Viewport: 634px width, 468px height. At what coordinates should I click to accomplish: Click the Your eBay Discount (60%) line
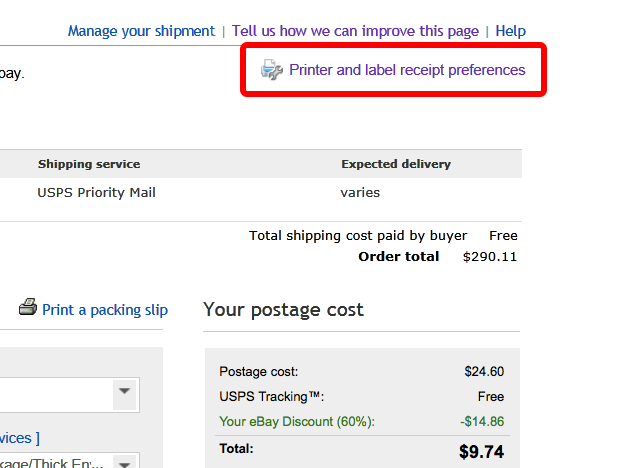tap(297, 421)
